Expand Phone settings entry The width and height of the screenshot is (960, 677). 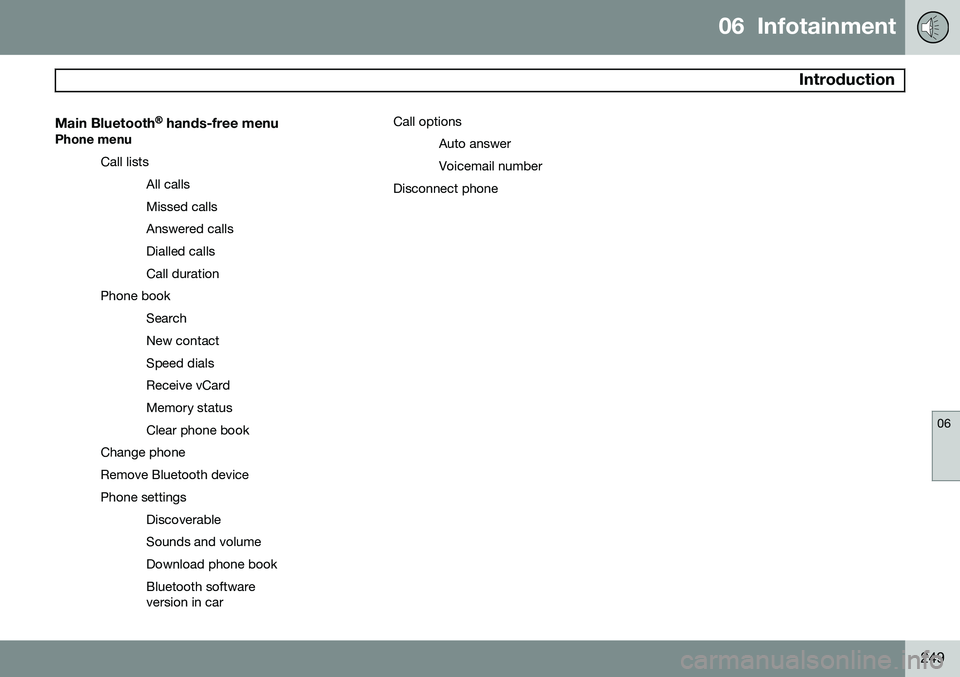(143, 497)
